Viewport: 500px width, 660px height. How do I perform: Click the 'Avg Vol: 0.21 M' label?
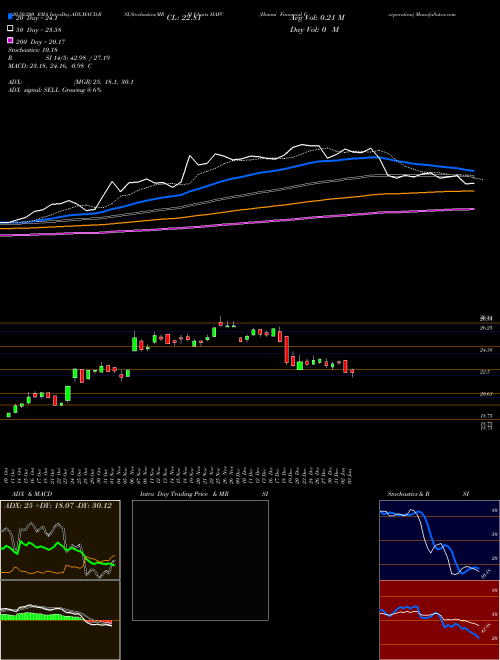tap(317, 18)
